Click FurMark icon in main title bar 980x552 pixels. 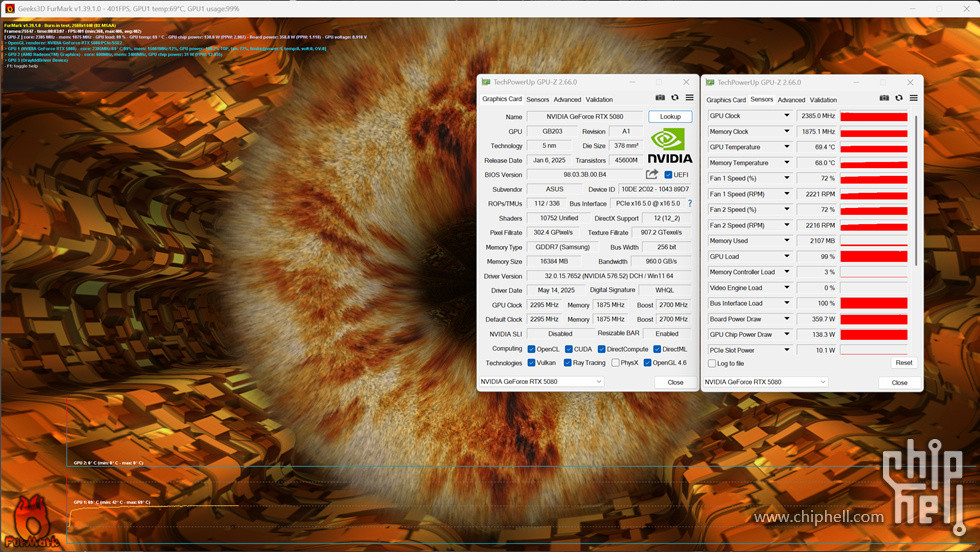tap(9, 9)
